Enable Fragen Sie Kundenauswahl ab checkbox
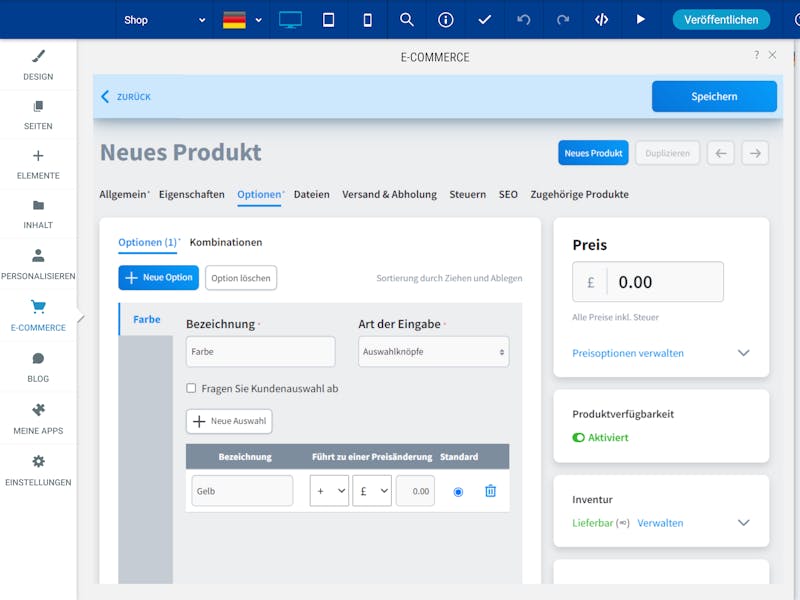Viewport: 800px width, 600px height. pos(191,388)
